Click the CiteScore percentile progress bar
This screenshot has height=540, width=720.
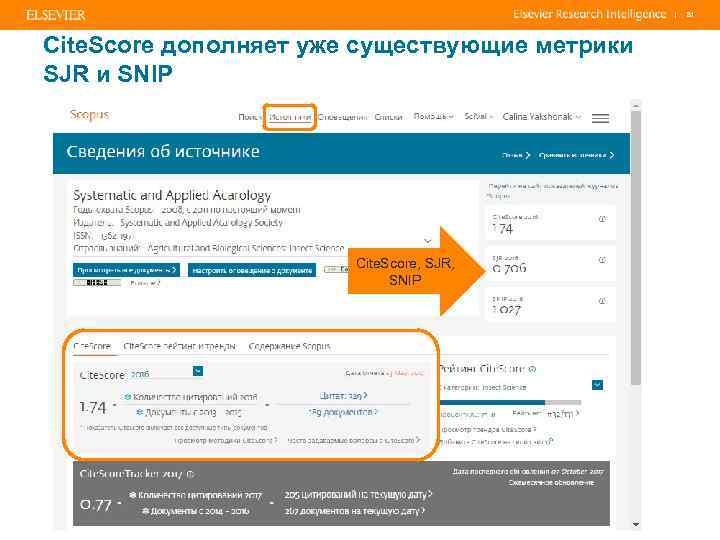[x=510, y=402]
